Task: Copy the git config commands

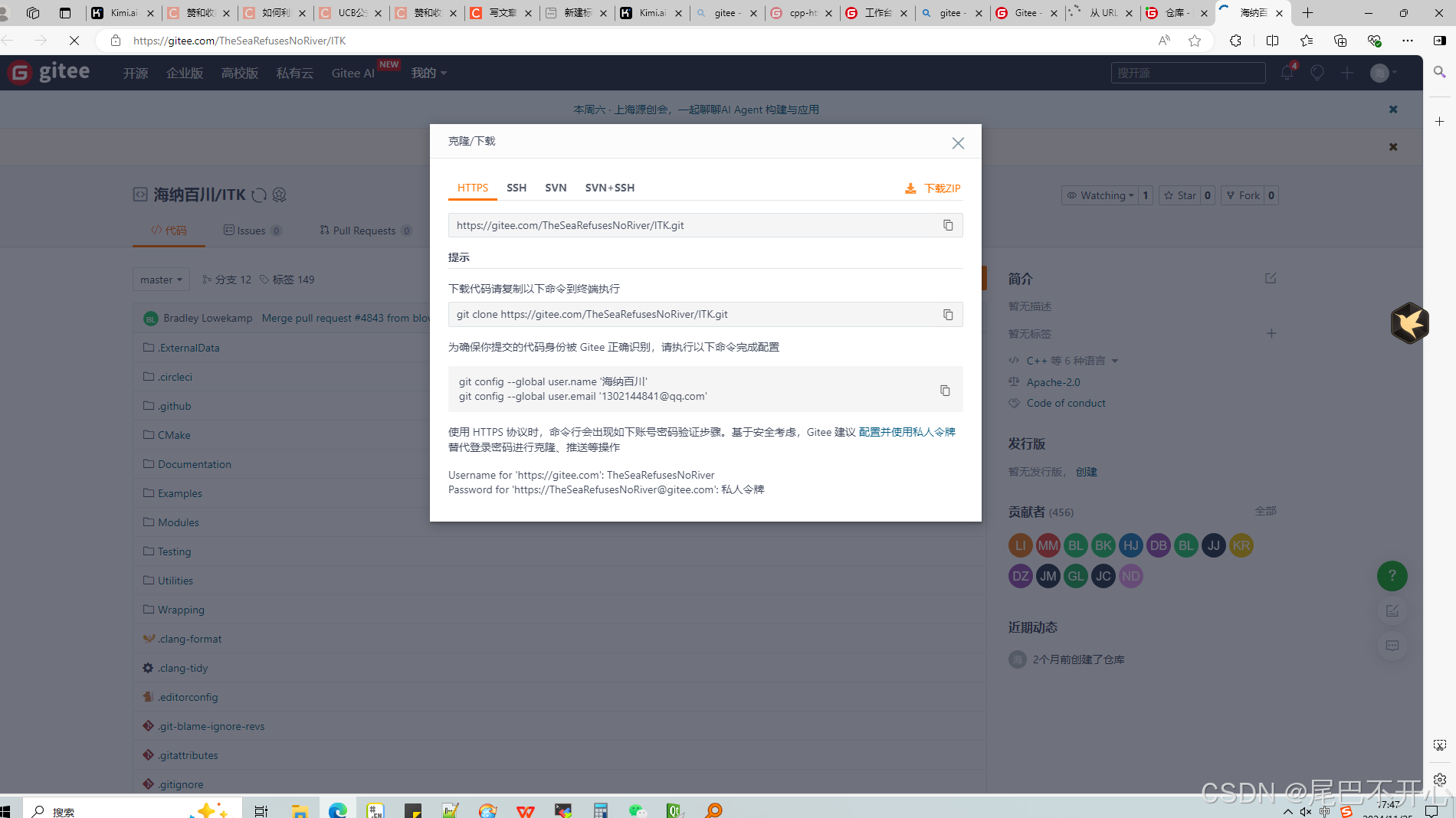Action: (x=945, y=391)
